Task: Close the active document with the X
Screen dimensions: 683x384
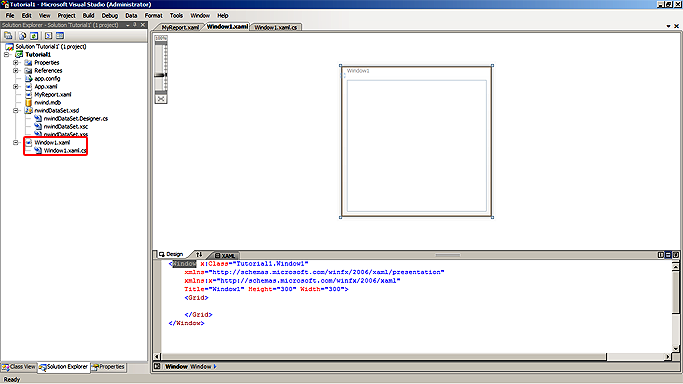Action: [676, 27]
